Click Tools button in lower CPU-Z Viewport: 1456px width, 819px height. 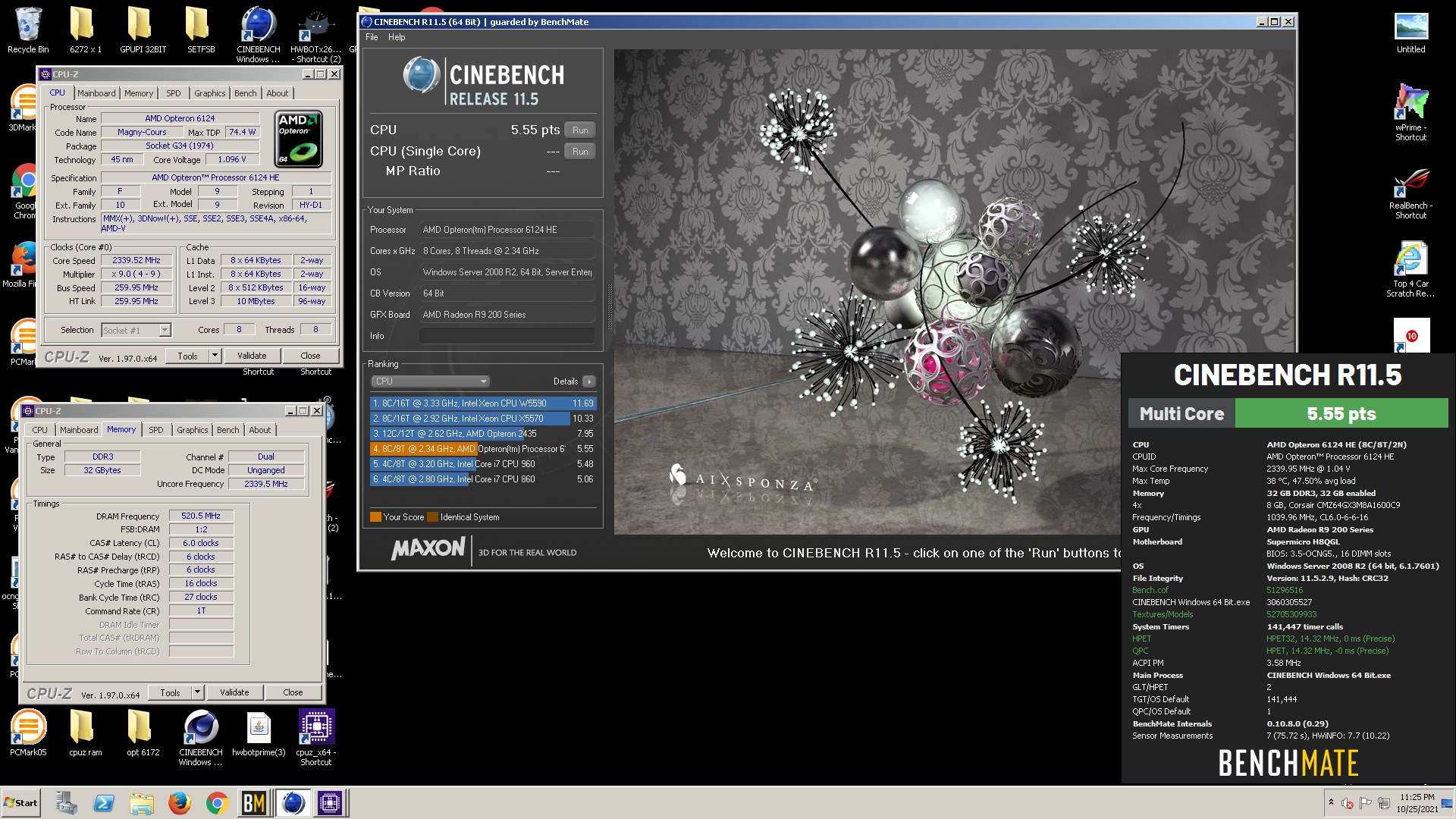click(x=170, y=692)
